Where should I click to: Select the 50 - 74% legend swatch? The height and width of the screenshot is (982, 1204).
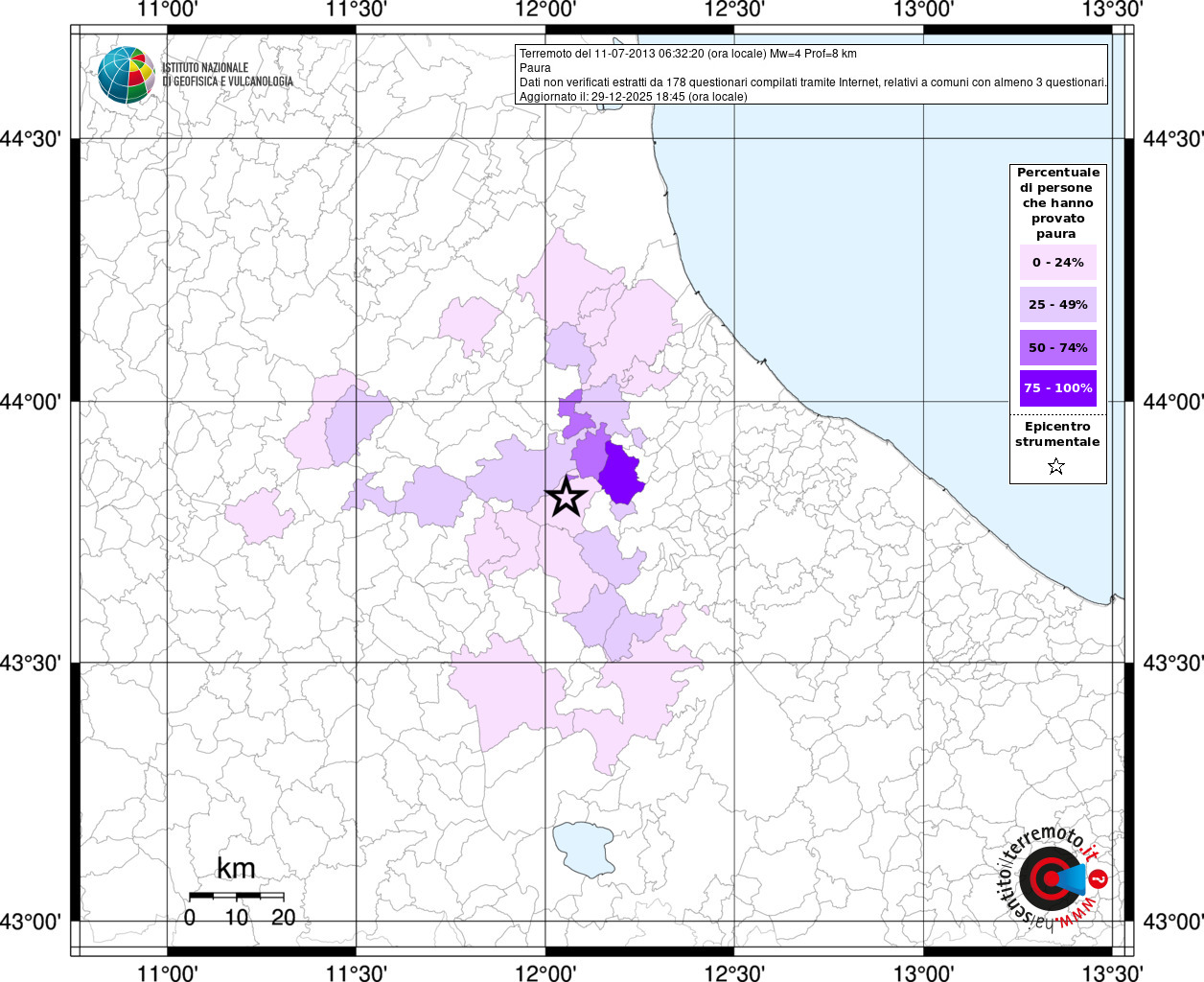click(x=1057, y=347)
